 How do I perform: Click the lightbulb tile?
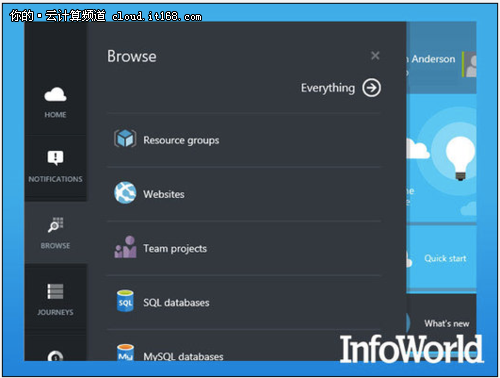(441, 158)
